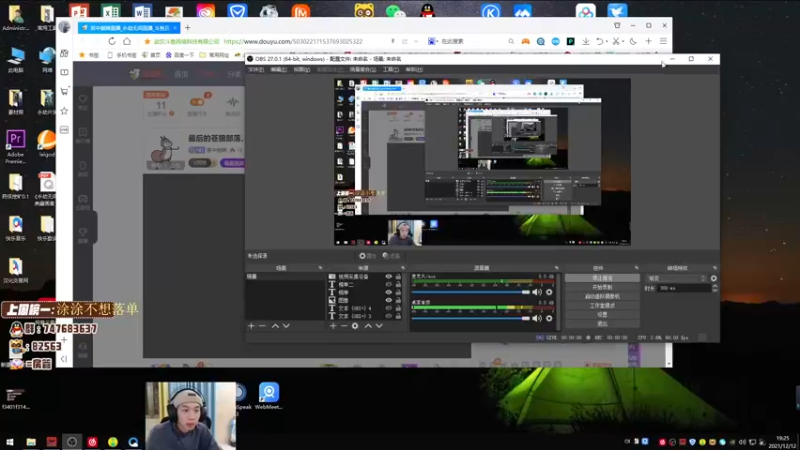Click the transition duration stepper arrows

click(x=714, y=288)
